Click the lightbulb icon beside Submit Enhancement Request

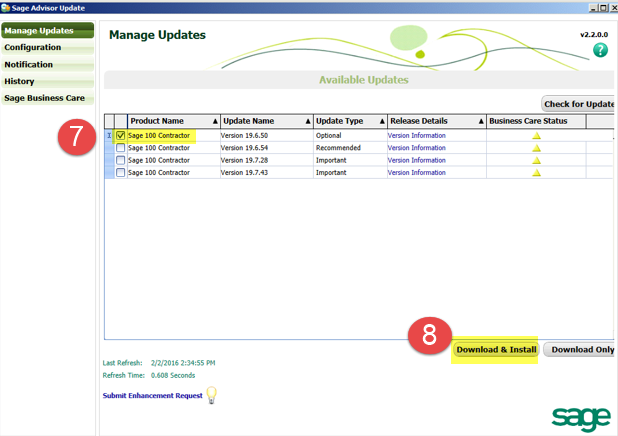point(212,395)
